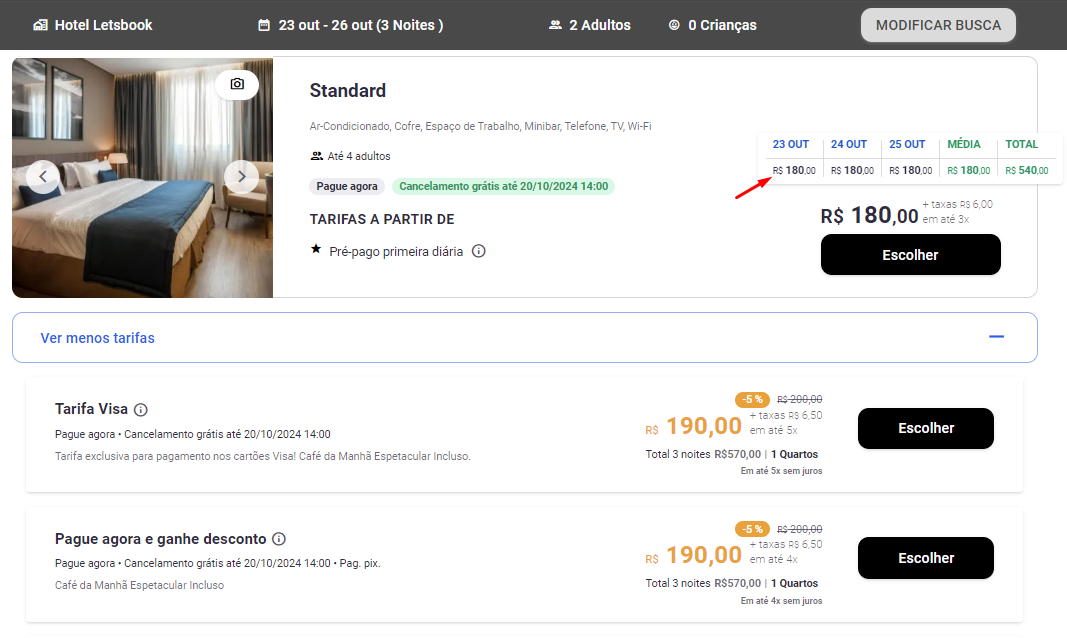Viewport: 1067px width, 638px height.
Task: Click the people icon beside Até 4 adultos
Action: click(x=316, y=156)
